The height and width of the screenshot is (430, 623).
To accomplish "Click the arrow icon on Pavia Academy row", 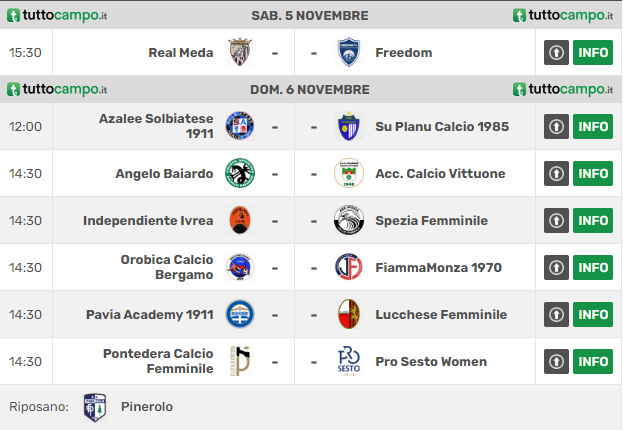I will coord(556,314).
